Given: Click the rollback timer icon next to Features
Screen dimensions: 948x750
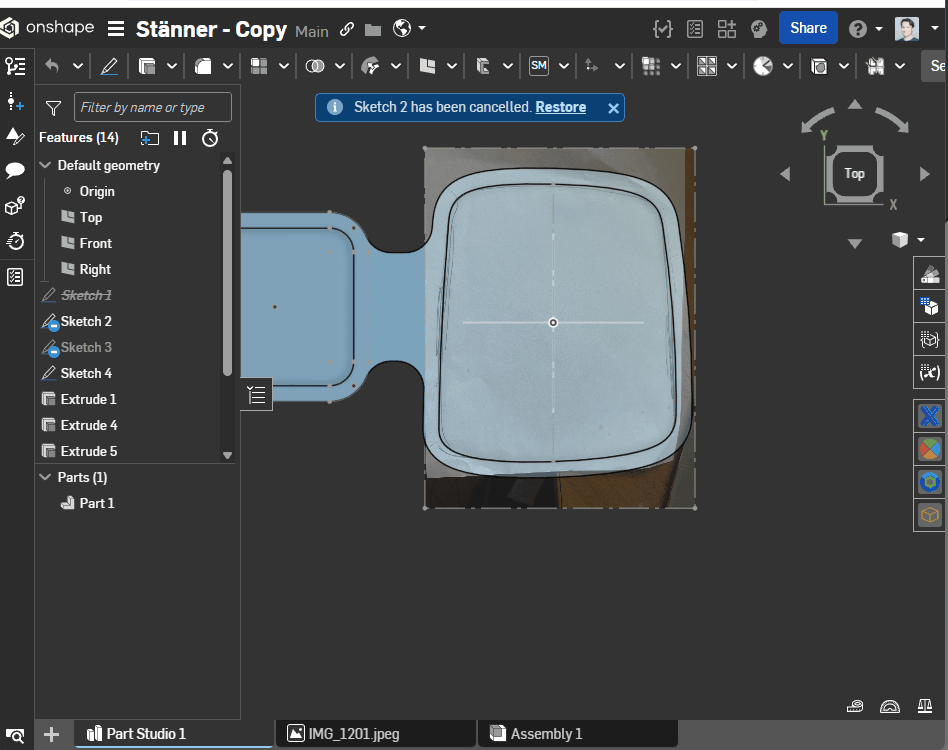Looking at the screenshot, I should tap(210, 138).
